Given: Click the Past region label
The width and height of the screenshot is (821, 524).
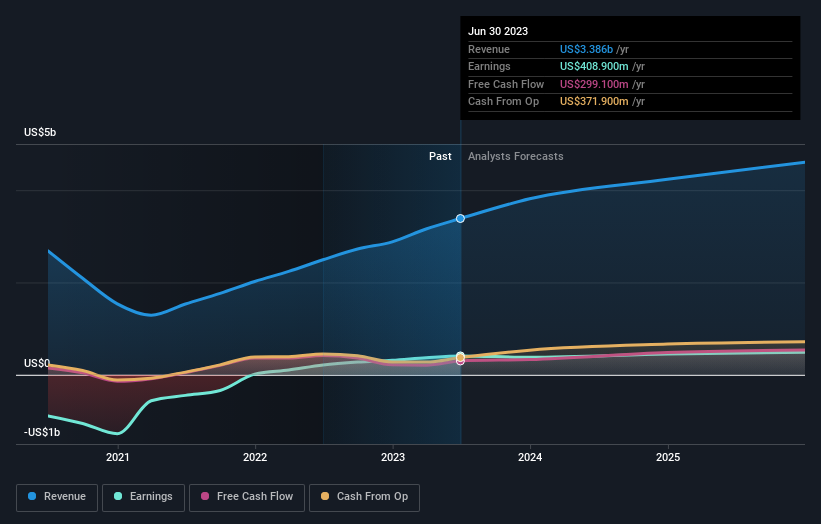Looking at the screenshot, I should click(440, 157).
